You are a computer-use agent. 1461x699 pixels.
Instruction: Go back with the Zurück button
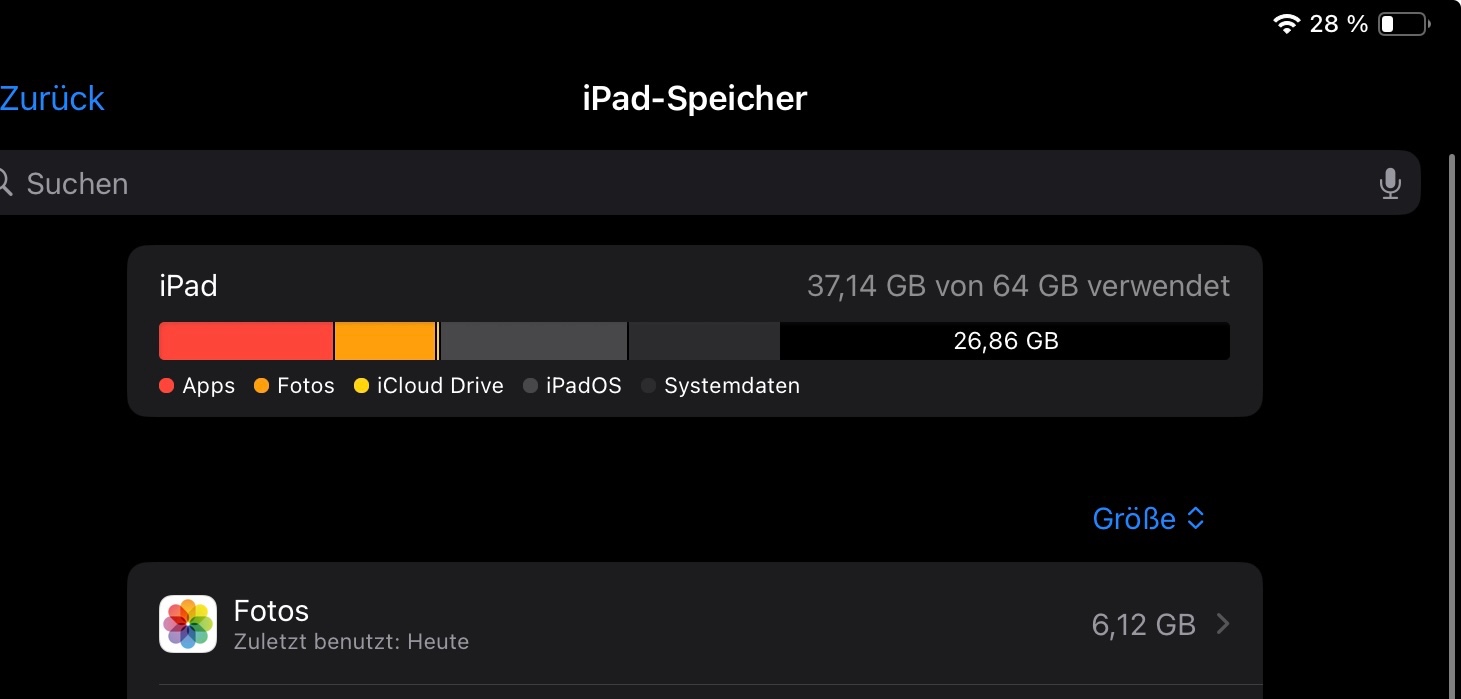click(52, 98)
